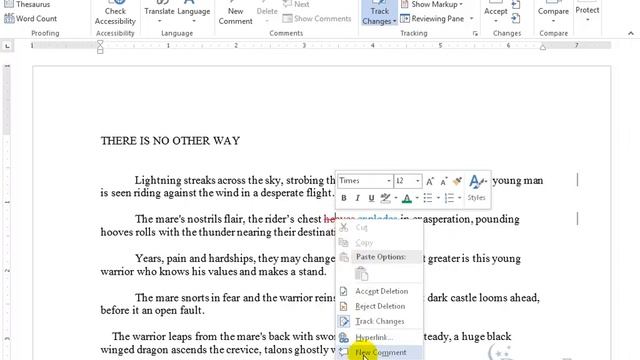This screenshot has height=360, width=640.
Task: Toggle Bold in mini toolbar
Action: pos(344,198)
